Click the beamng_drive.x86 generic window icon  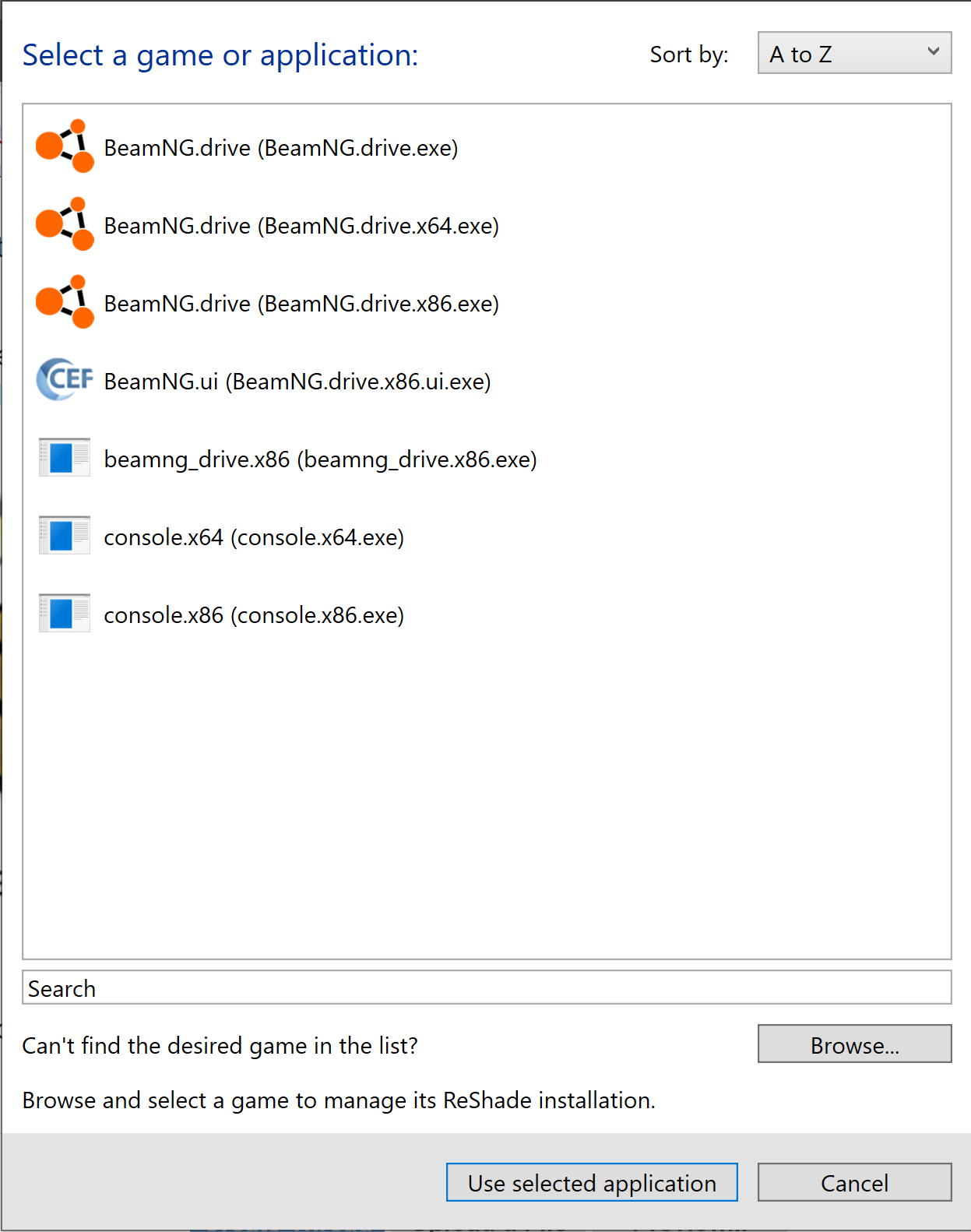[x=65, y=457]
